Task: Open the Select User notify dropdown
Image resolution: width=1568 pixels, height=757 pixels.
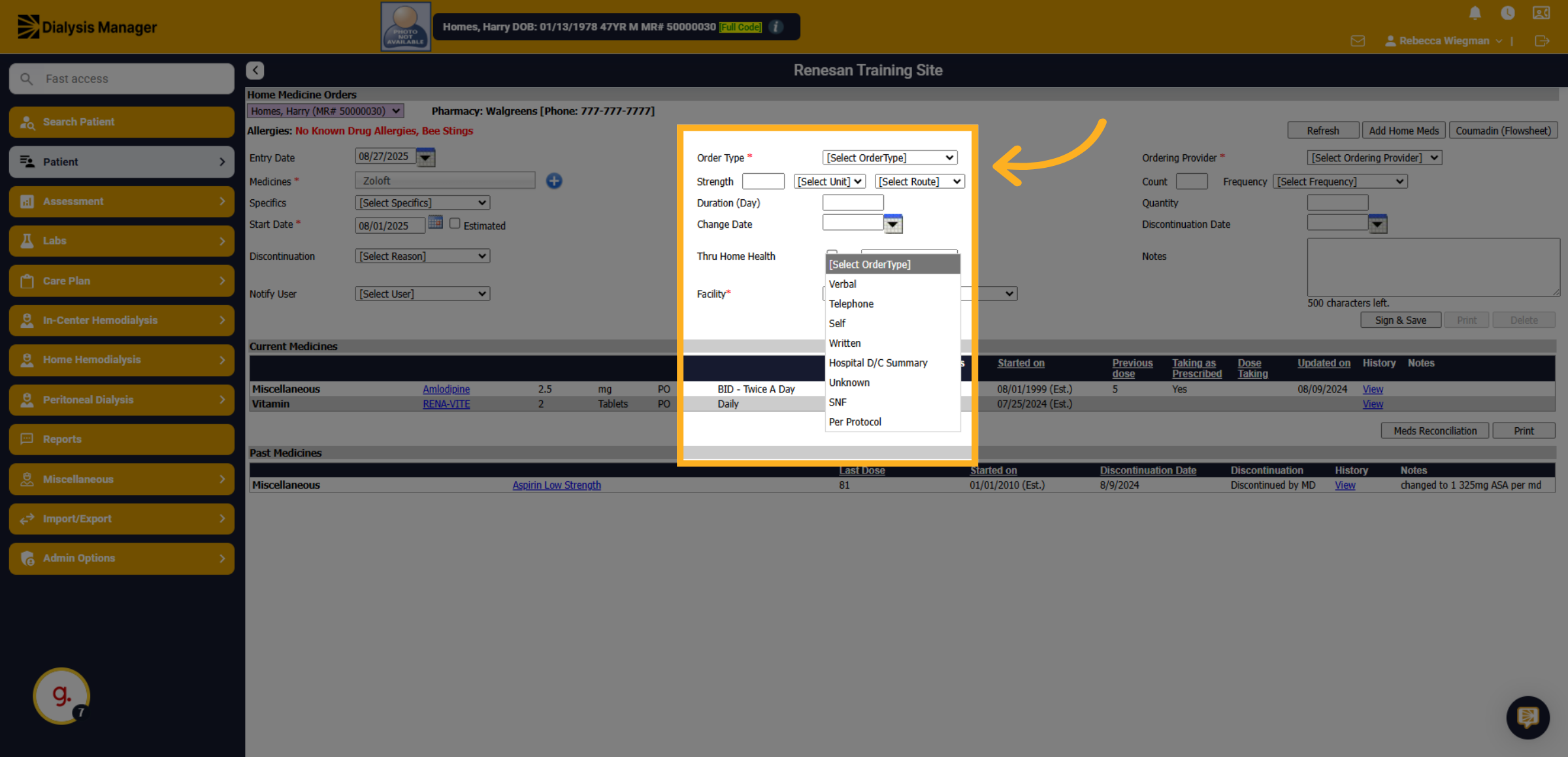Action: tap(423, 294)
